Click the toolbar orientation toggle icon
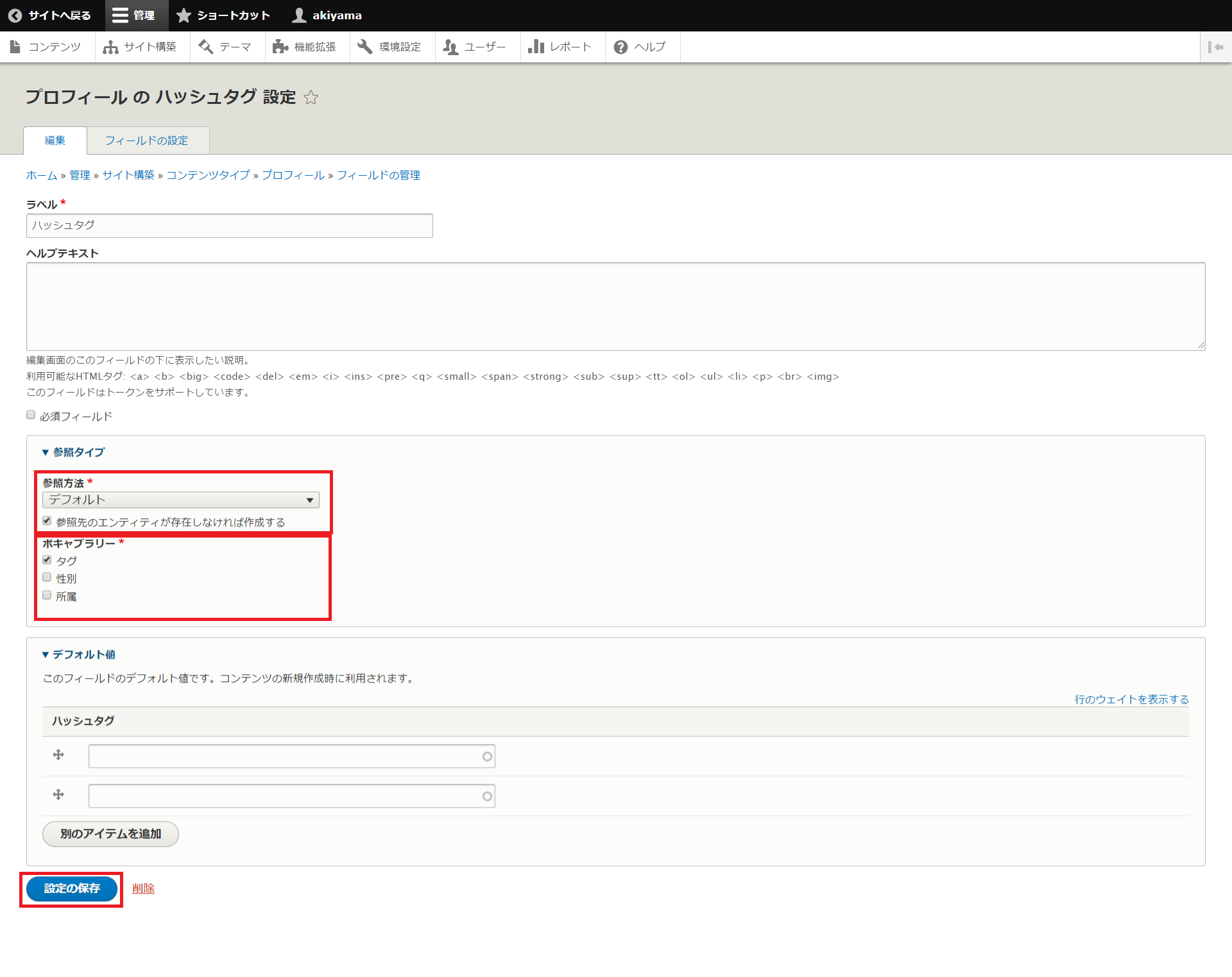The width and height of the screenshot is (1232, 977). pyautogui.click(x=1215, y=47)
